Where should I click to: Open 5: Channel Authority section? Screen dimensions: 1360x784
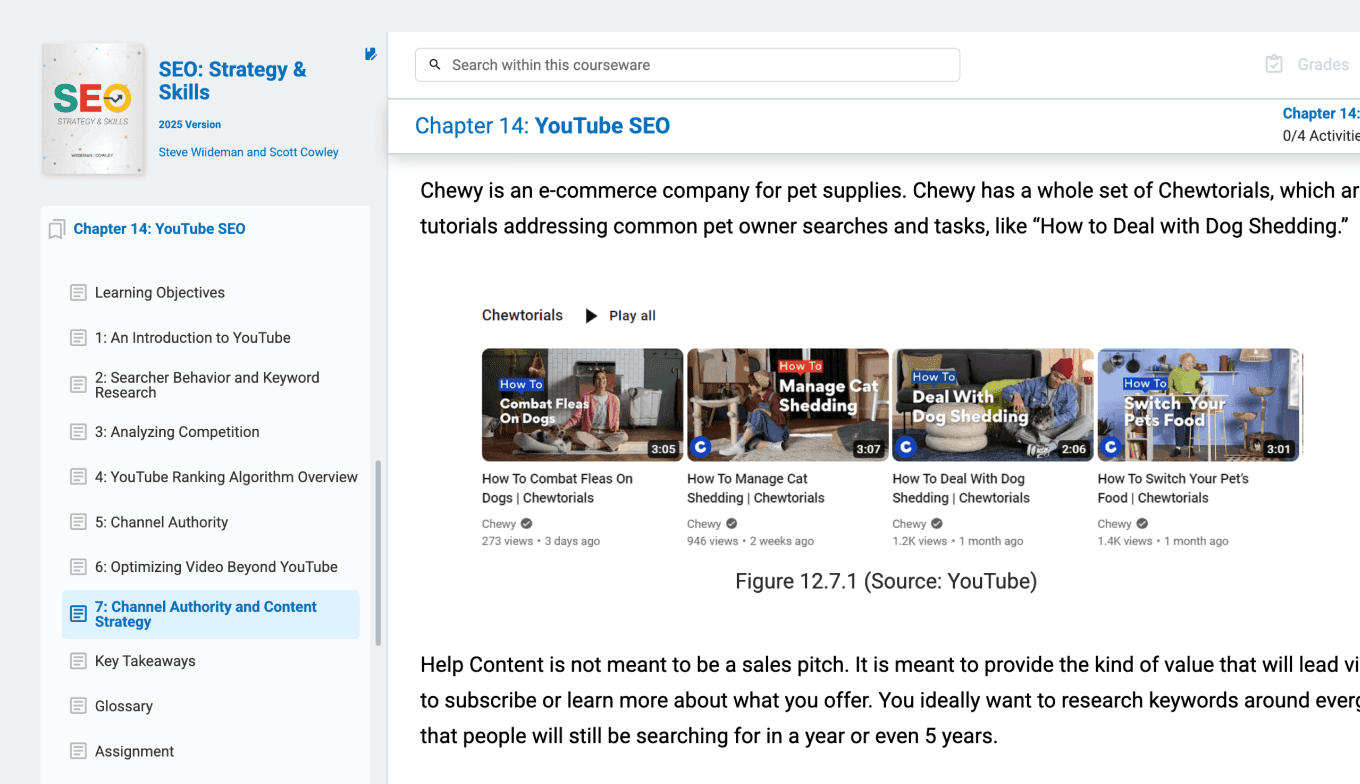click(161, 522)
